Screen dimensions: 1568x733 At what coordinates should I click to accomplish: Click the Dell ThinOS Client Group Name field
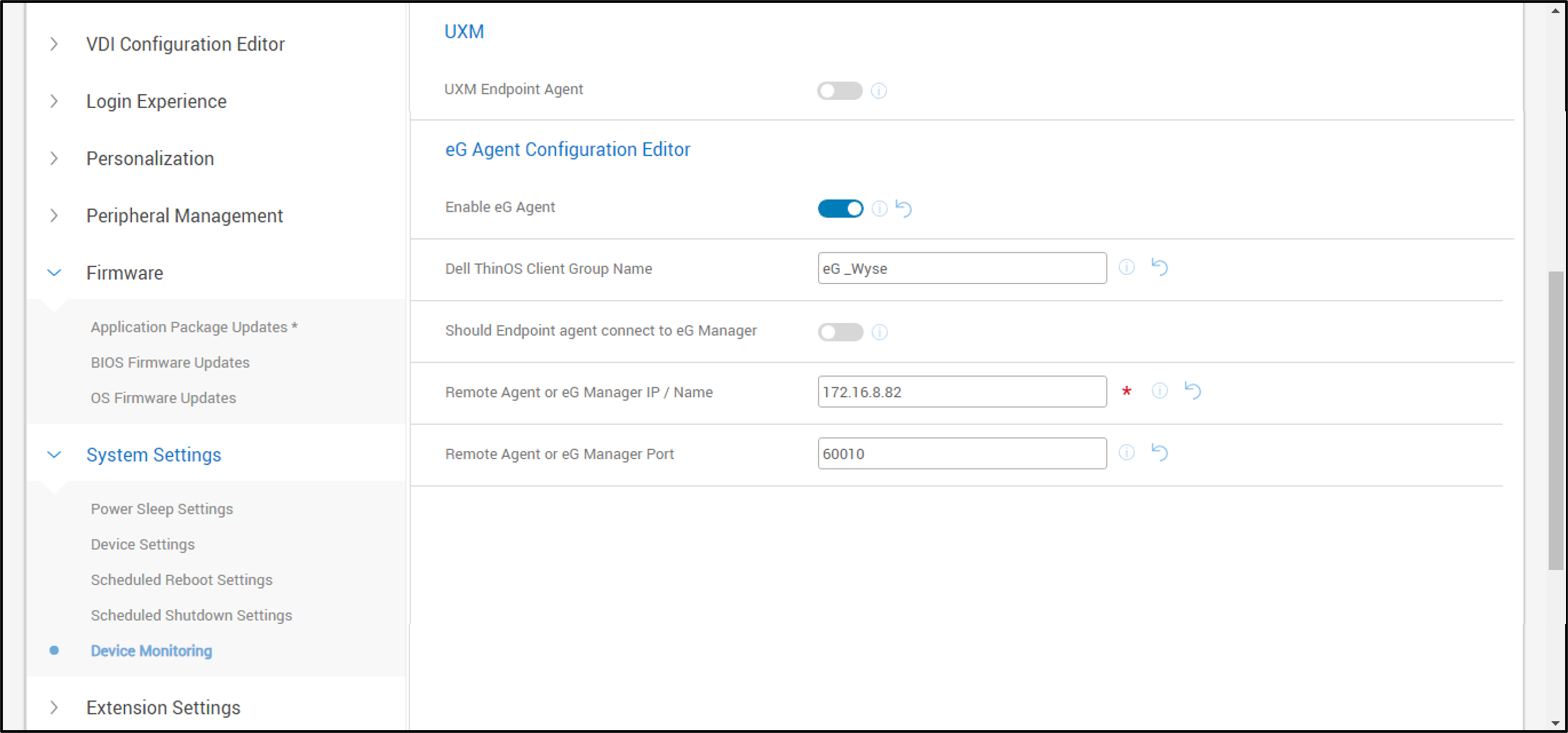(x=962, y=268)
